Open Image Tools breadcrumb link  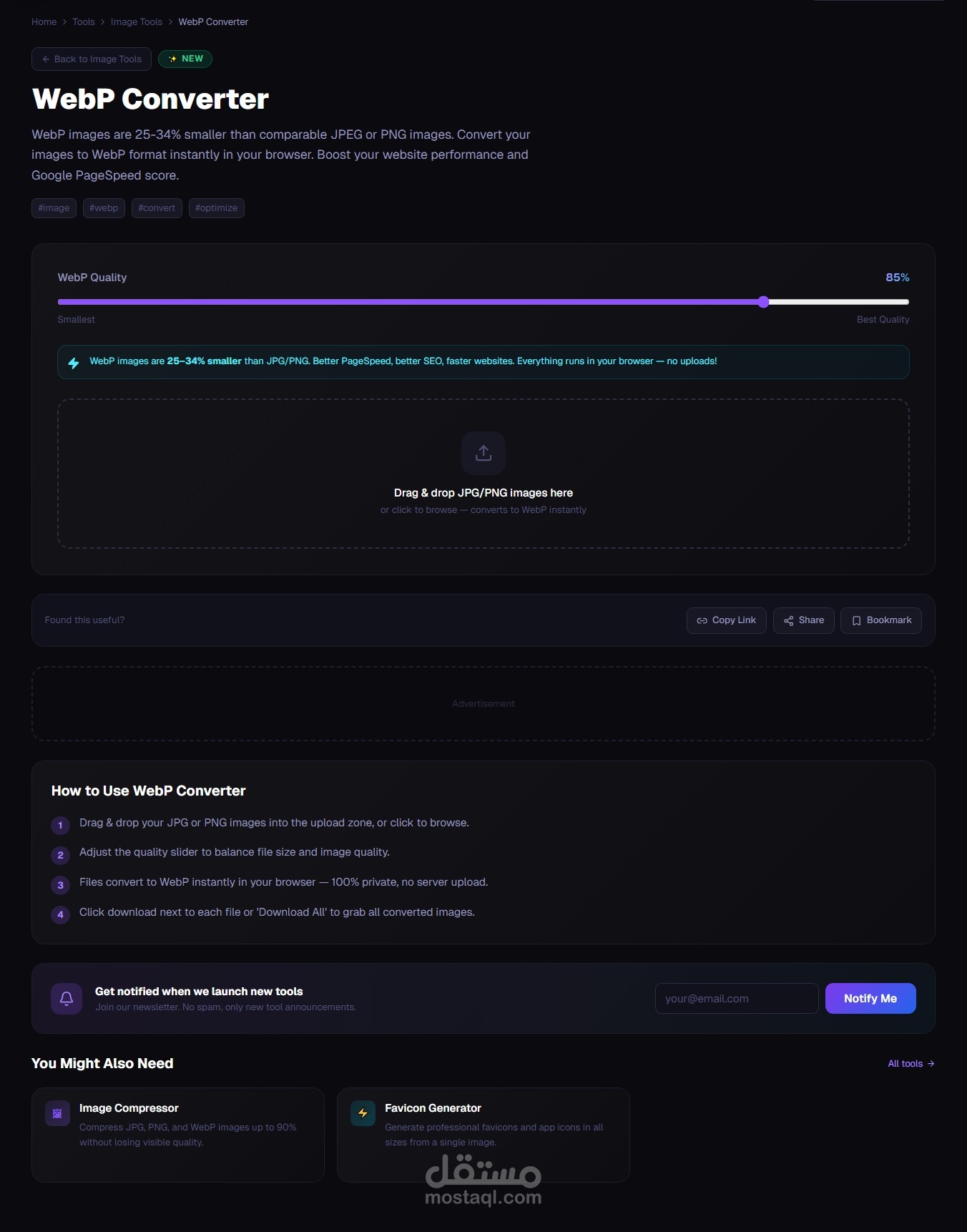137,22
